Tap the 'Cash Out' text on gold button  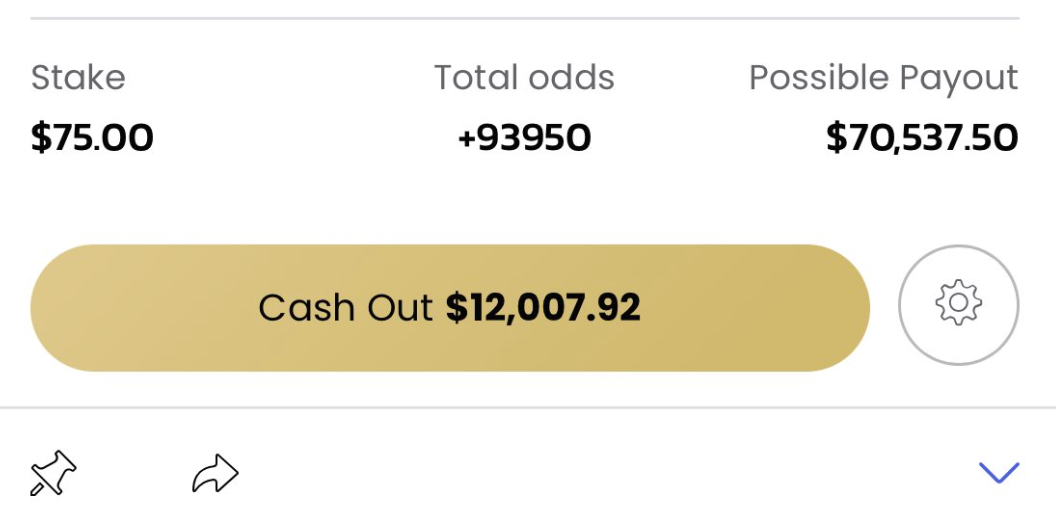[x=345, y=308]
